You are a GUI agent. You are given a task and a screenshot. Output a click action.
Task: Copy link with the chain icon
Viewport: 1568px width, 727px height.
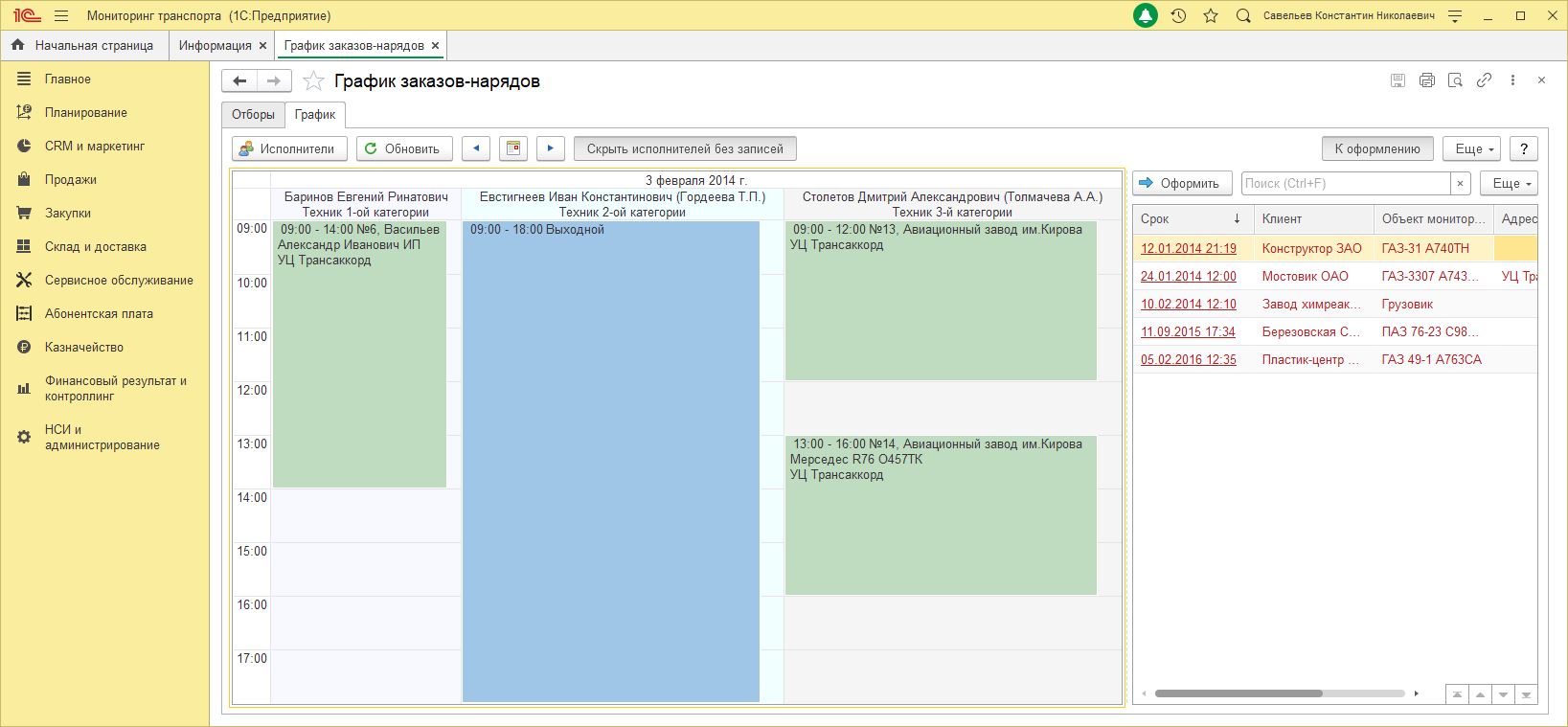coord(1484,80)
